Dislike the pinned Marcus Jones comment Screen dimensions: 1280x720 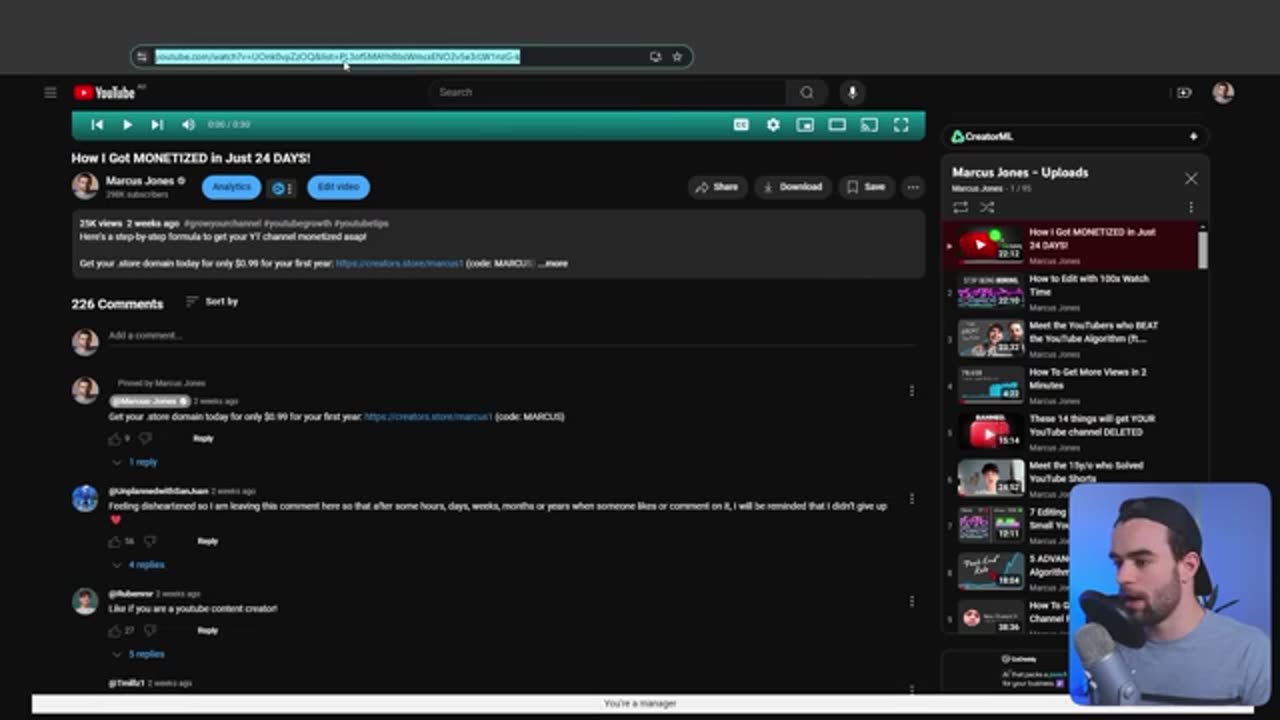click(146, 439)
